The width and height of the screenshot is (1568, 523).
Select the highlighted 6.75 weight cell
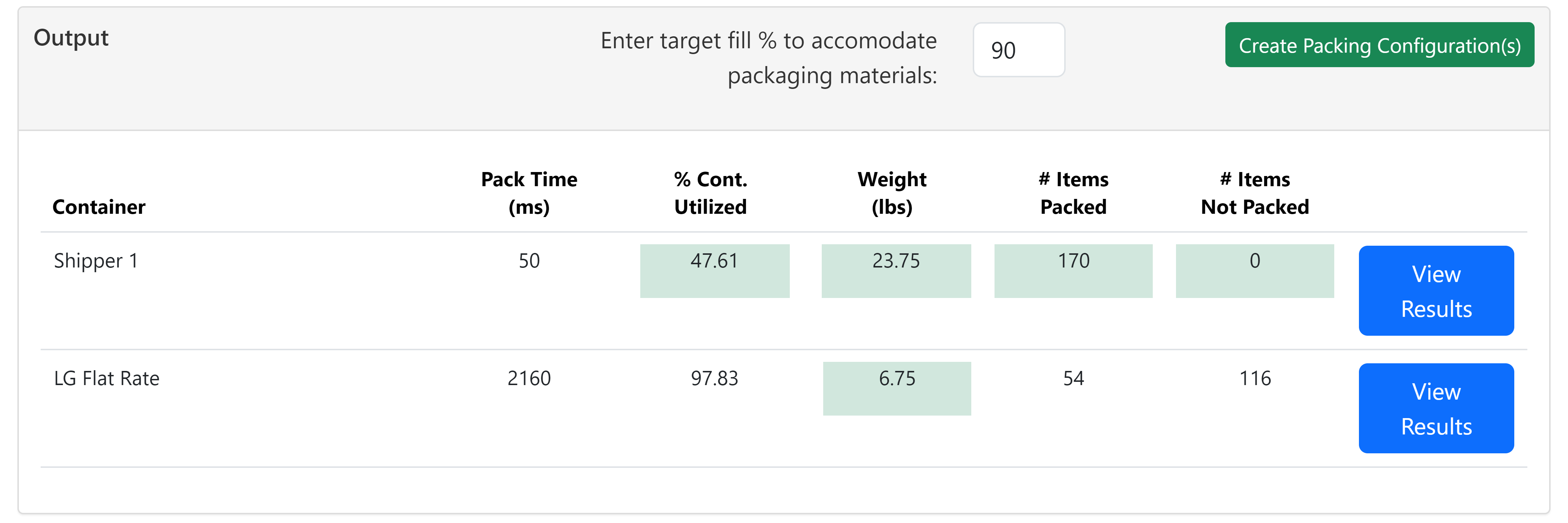click(x=897, y=388)
